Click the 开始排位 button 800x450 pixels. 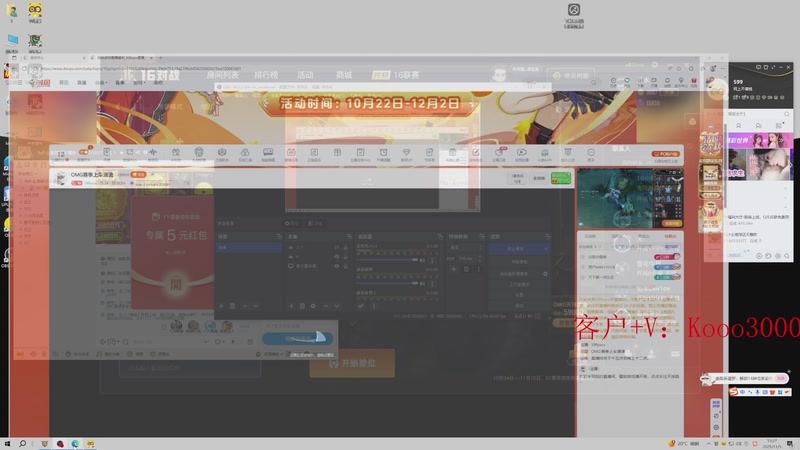352,363
